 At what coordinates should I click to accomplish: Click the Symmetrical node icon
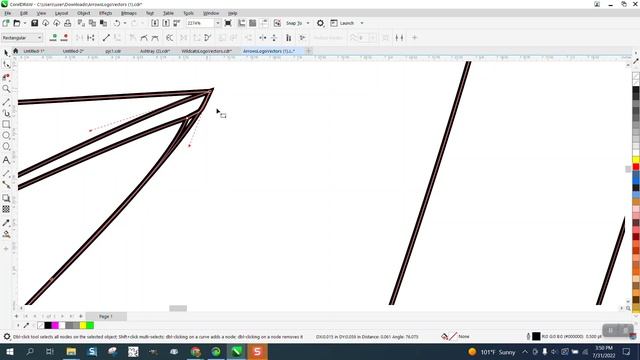[155, 38]
